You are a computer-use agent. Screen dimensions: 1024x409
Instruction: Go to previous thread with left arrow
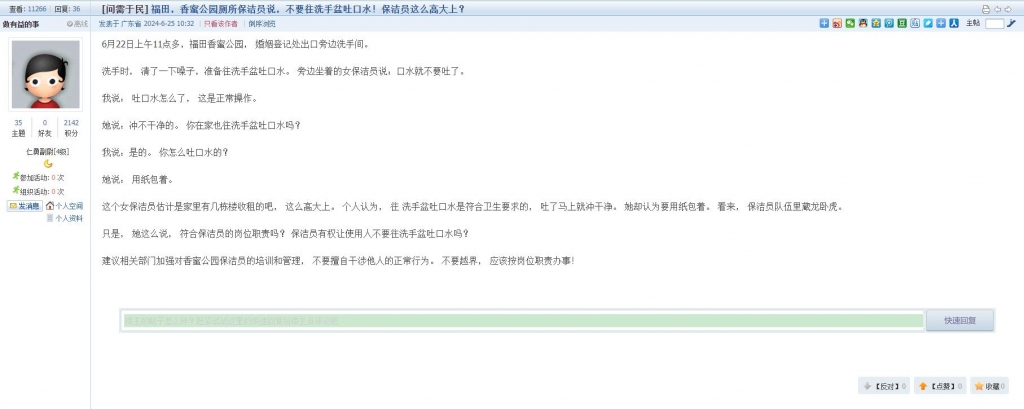(x=997, y=9)
